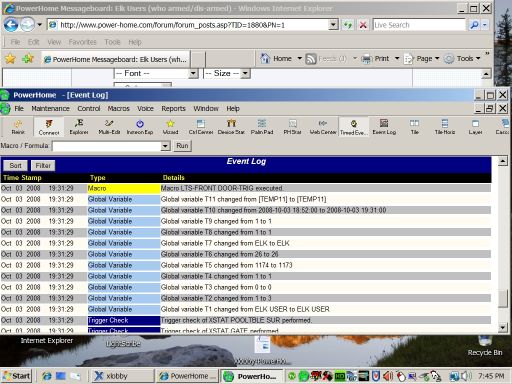Open Palm Pad from toolbar
Viewport: 512px width, 384px height.
click(262, 127)
